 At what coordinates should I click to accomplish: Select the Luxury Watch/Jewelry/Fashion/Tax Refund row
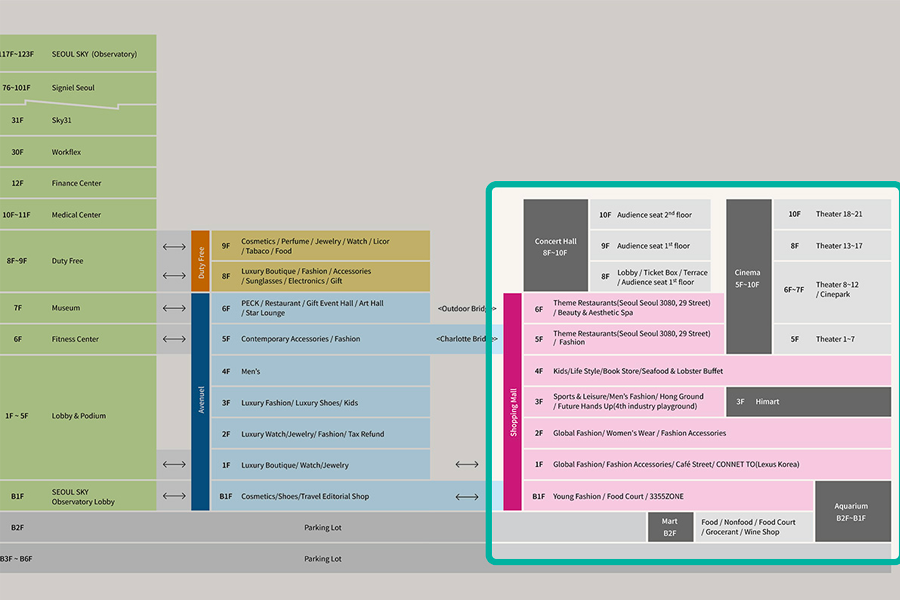[320, 434]
